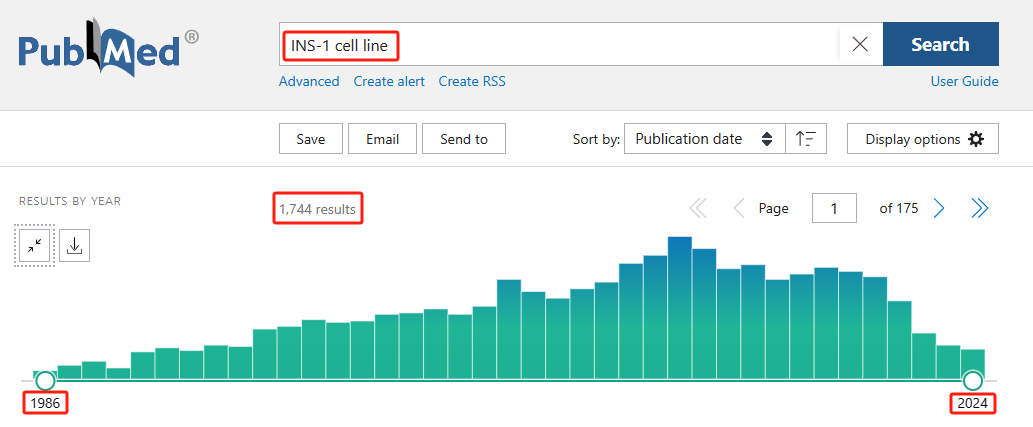1033x427 pixels.
Task: Open the Create alert link
Action: [389, 82]
